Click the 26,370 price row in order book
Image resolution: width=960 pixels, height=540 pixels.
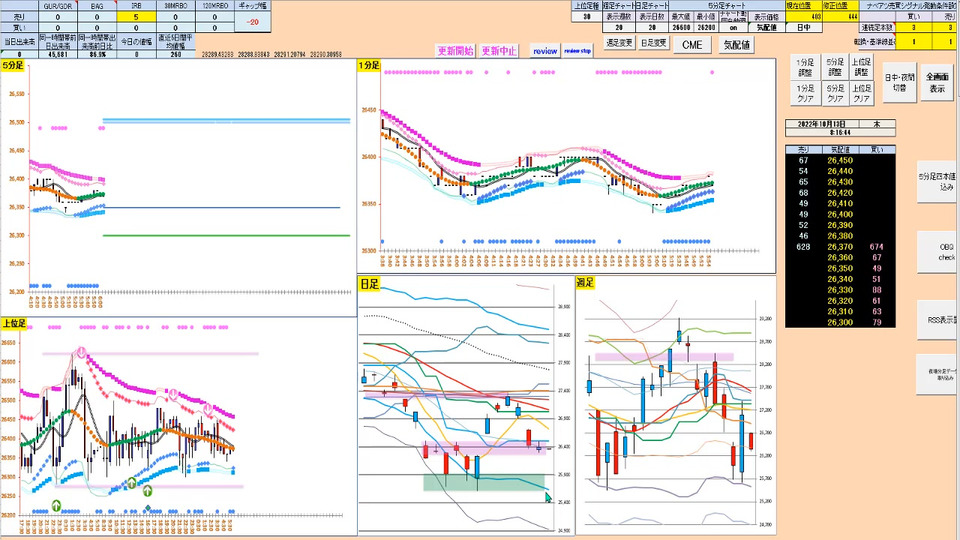[840, 247]
